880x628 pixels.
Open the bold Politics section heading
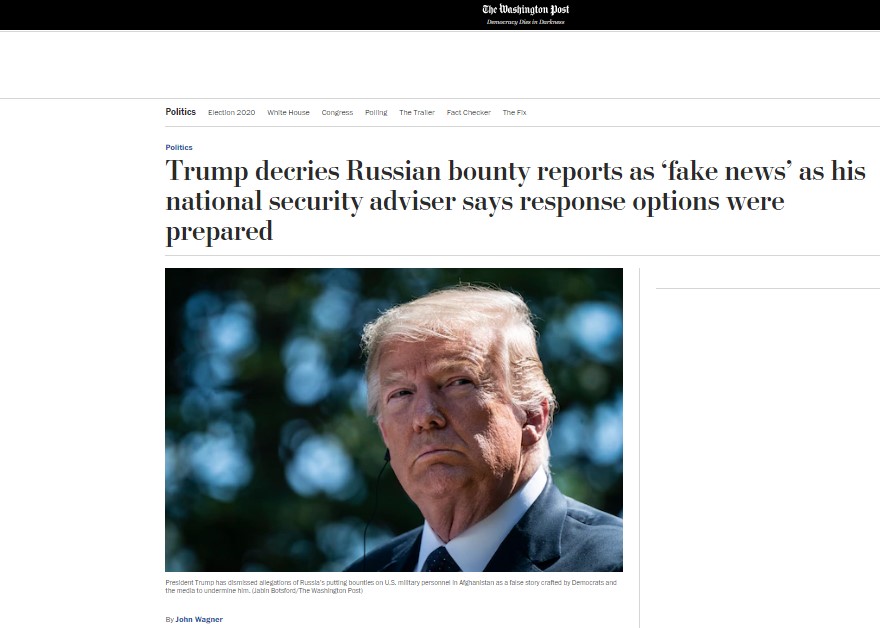pyautogui.click(x=180, y=112)
